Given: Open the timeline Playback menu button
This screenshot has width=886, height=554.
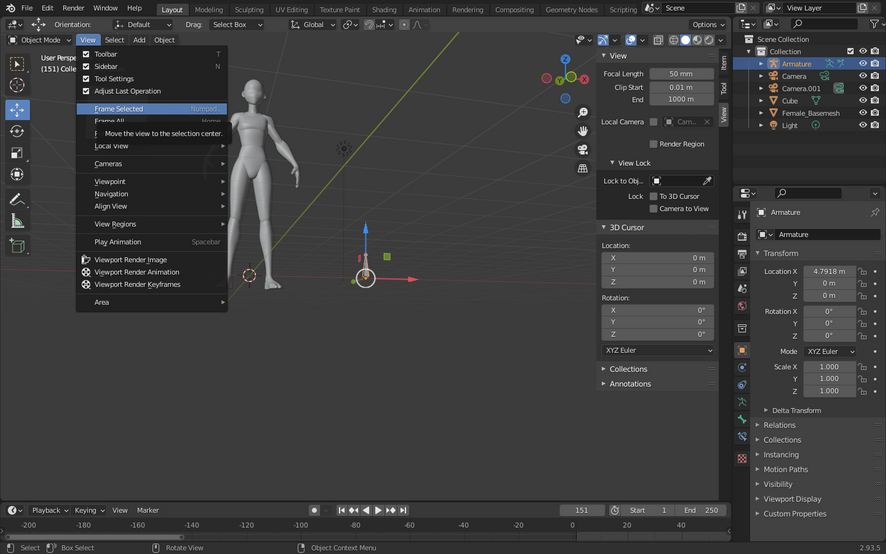Looking at the screenshot, I should [x=49, y=510].
